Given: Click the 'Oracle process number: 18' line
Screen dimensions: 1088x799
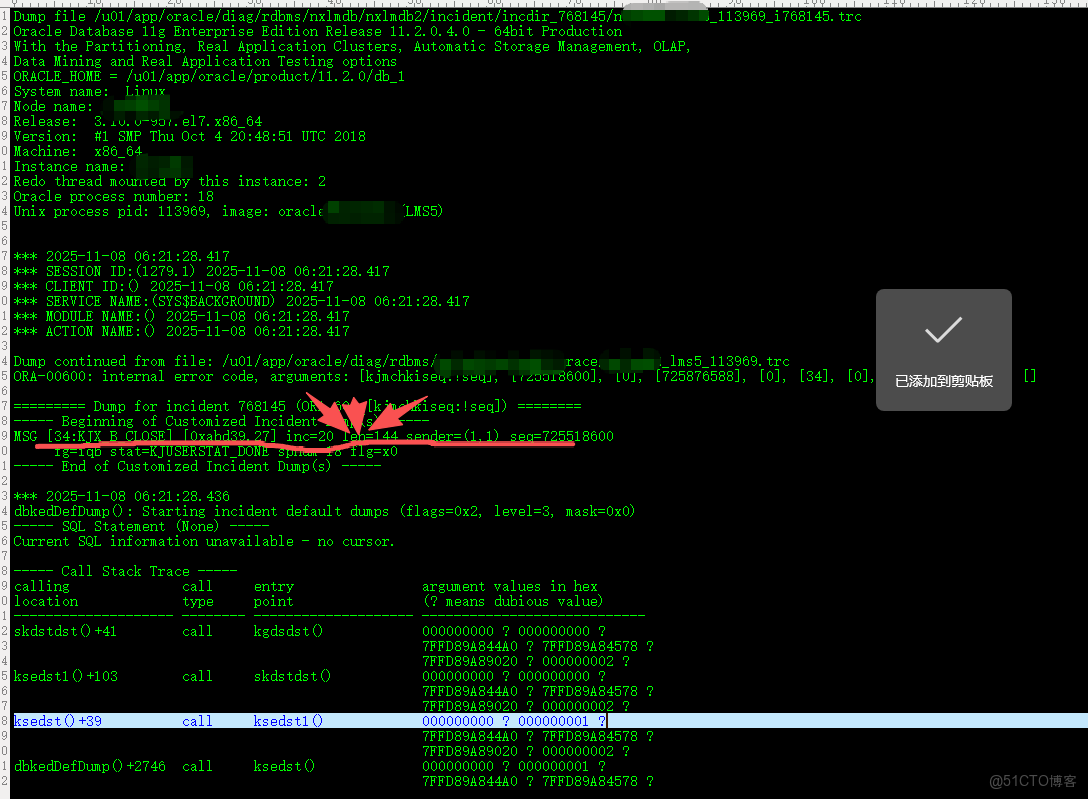Looking at the screenshot, I should (x=114, y=196).
